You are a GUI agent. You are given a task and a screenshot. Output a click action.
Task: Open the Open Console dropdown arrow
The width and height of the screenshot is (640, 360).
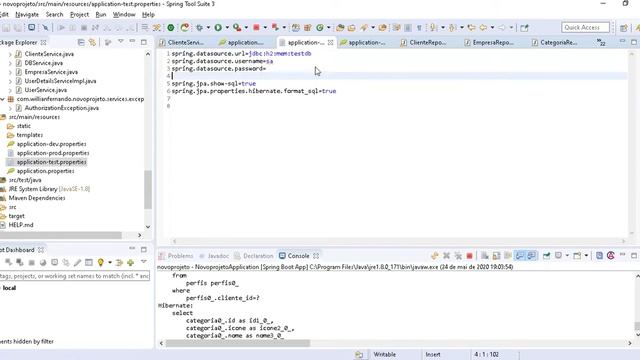tap(586, 256)
